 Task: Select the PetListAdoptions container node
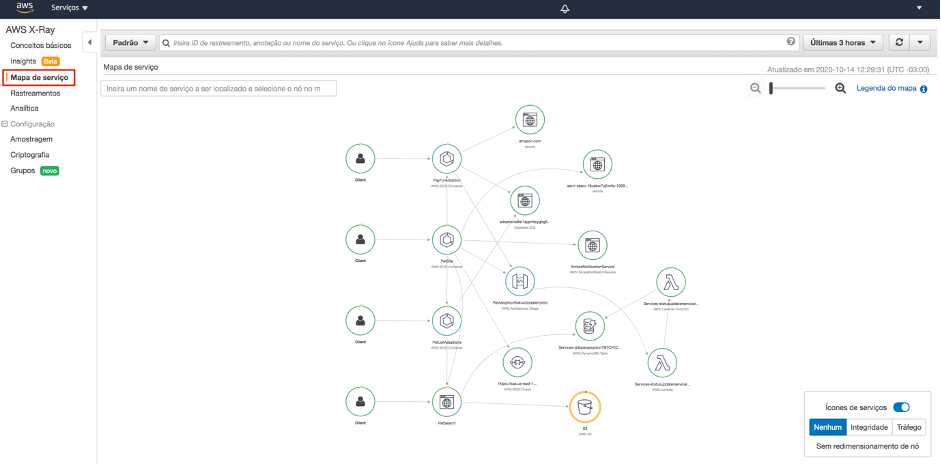pos(447,321)
